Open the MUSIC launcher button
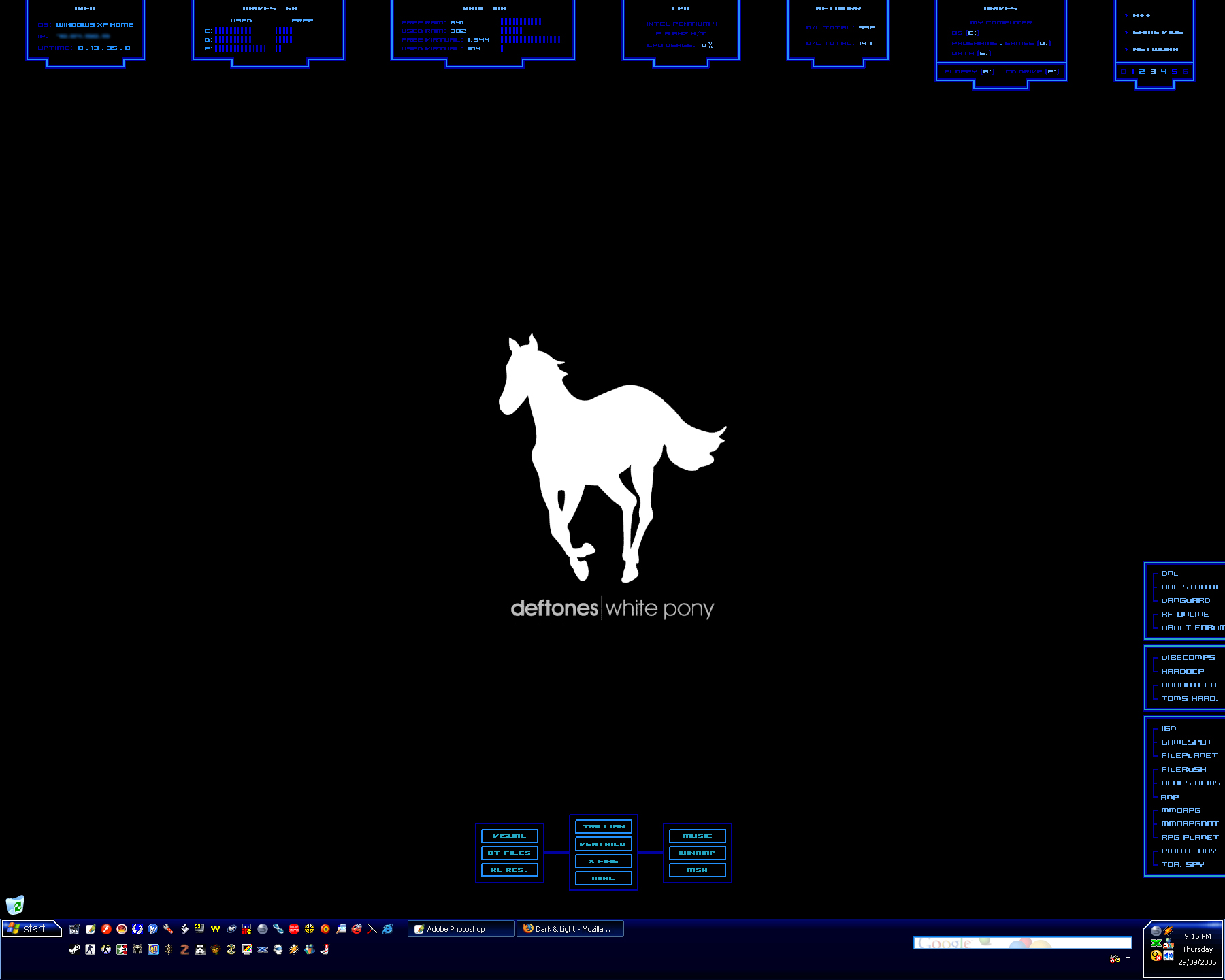Screen dimensions: 1225x980 pyautogui.click(x=698, y=836)
